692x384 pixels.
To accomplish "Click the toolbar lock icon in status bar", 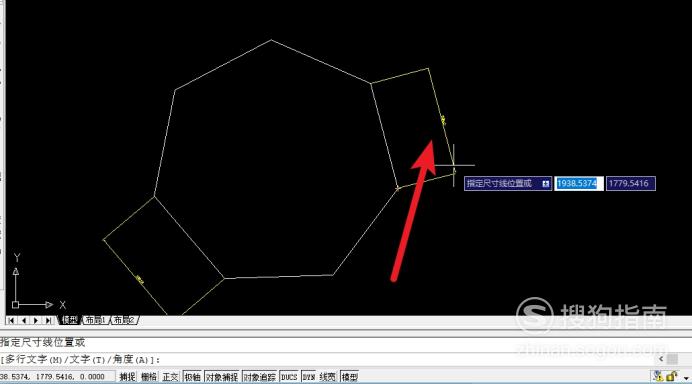I will point(672,376).
